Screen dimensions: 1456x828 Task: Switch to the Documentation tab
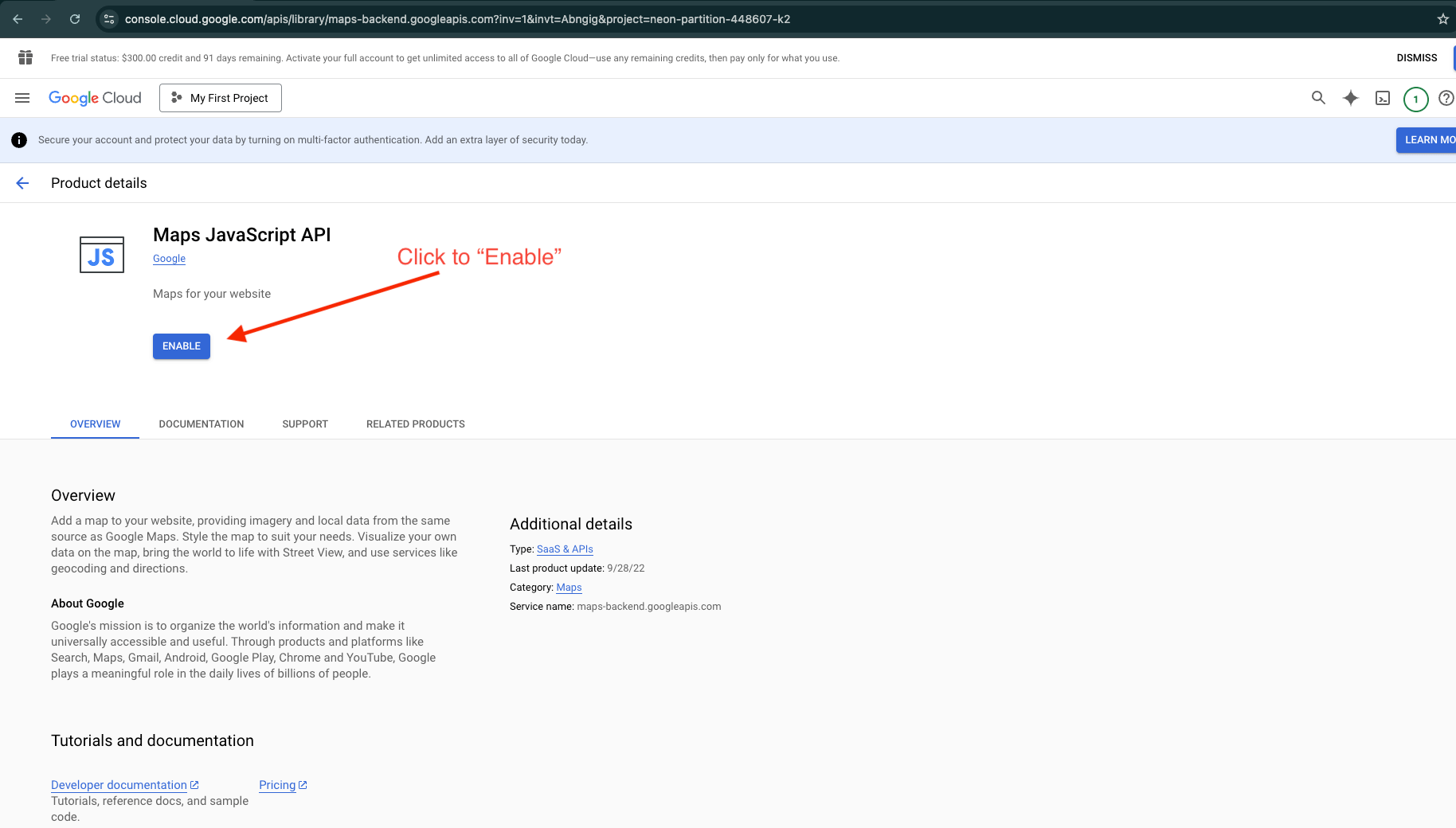pyautogui.click(x=202, y=424)
